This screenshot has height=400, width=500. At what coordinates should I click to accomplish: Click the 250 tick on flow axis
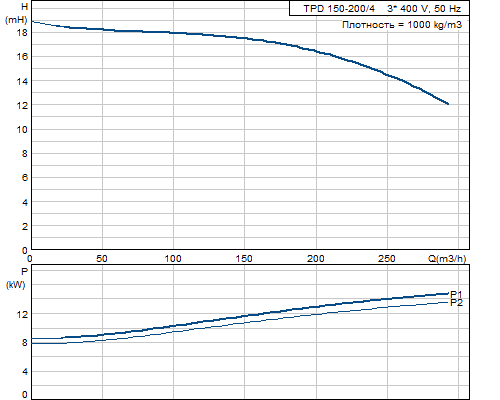387,258
